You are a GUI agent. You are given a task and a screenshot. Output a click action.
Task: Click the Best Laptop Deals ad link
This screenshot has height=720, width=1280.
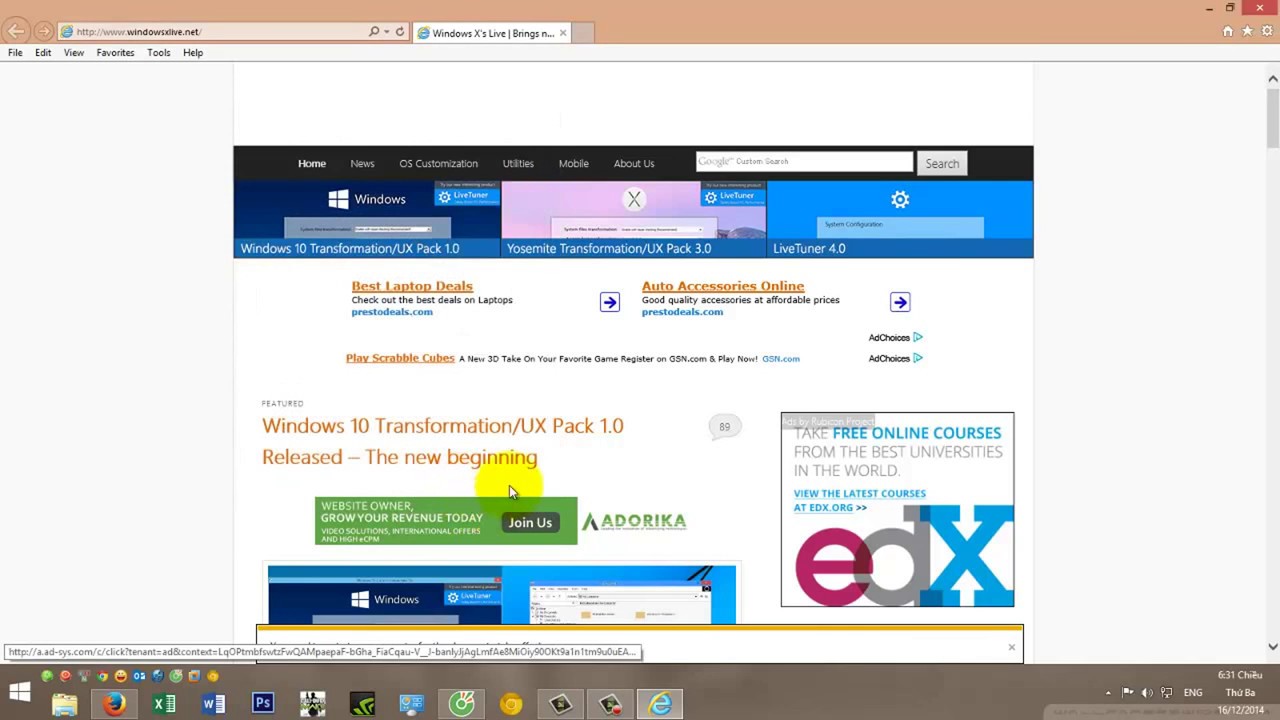412,286
